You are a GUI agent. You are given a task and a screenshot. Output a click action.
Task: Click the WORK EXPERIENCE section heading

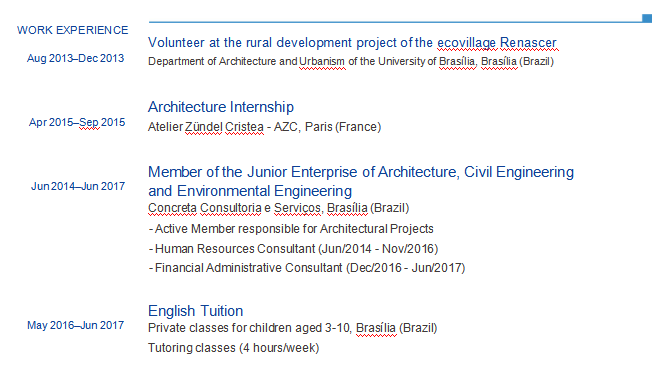pyautogui.click(x=72, y=30)
